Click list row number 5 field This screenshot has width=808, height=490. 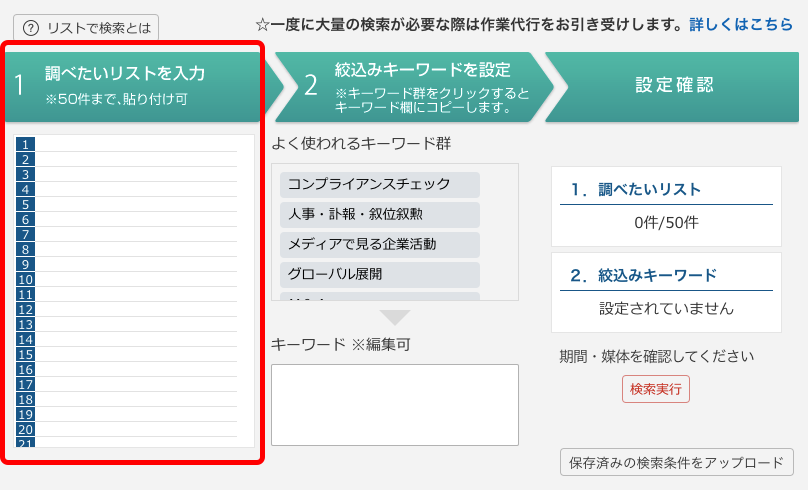click(137, 204)
